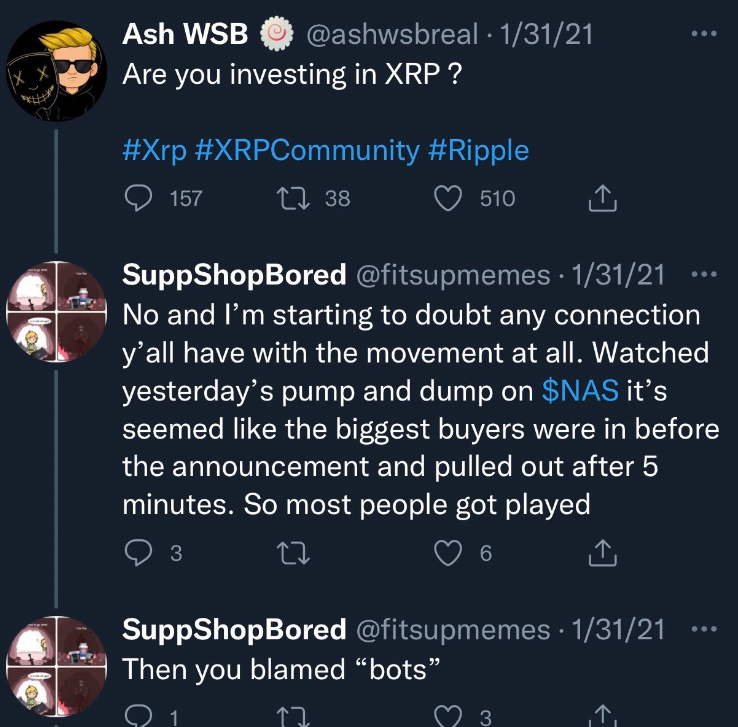The height and width of the screenshot is (727, 738).
Task: Open the #XRPCommunity hashtag
Action: 304,151
